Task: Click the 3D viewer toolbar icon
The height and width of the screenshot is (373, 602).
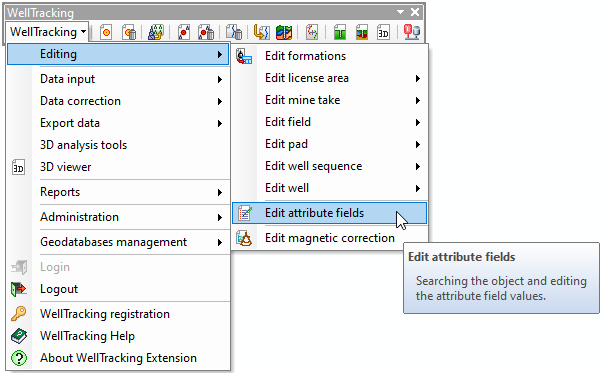Action: [x=383, y=32]
